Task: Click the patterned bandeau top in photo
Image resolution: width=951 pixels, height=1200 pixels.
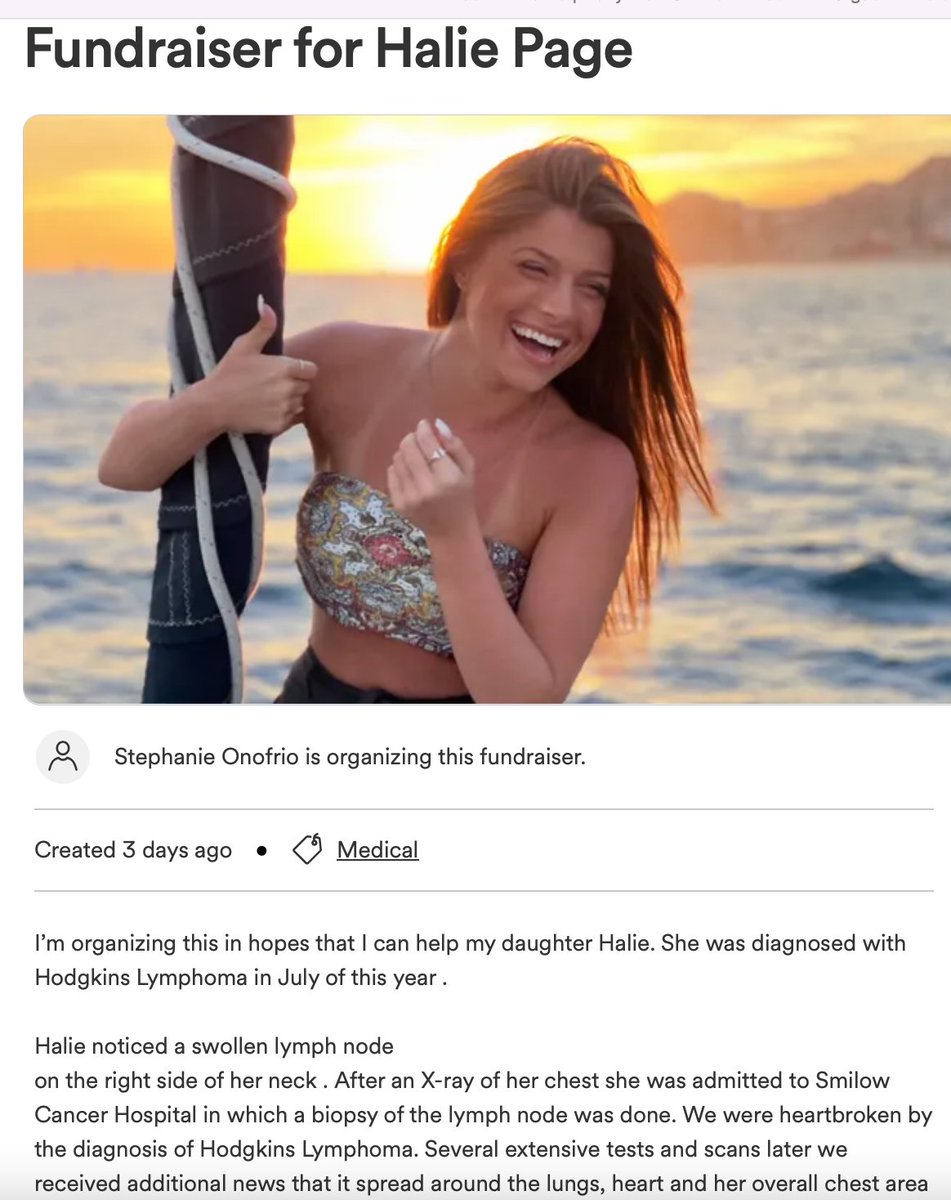Action: pyautogui.click(x=410, y=562)
